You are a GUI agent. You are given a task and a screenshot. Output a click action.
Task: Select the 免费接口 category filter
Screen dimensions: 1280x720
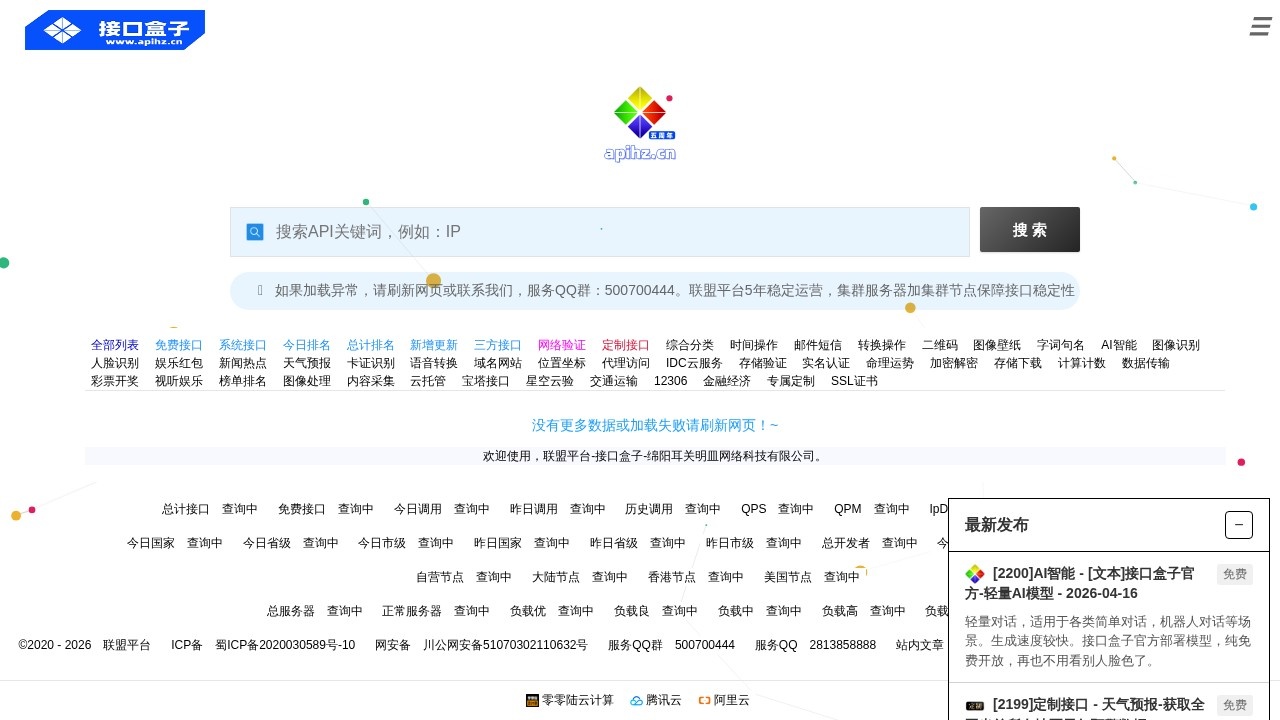178,345
